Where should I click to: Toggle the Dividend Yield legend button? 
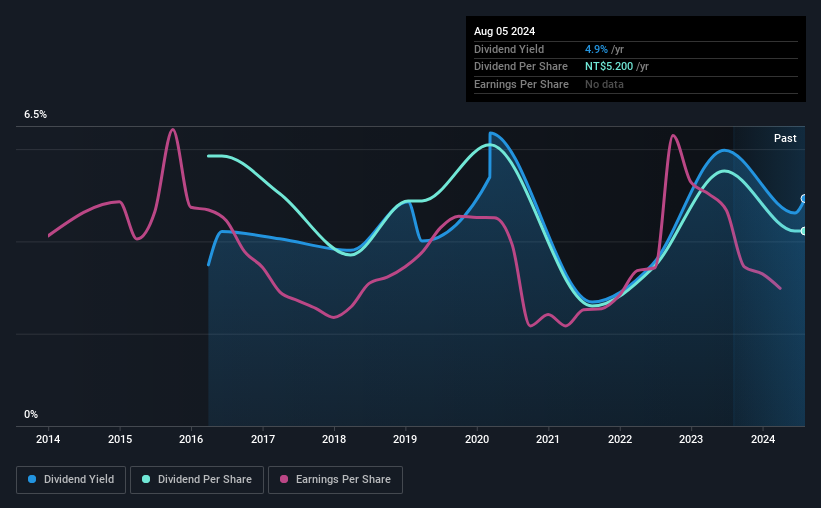pyautogui.click(x=71, y=480)
